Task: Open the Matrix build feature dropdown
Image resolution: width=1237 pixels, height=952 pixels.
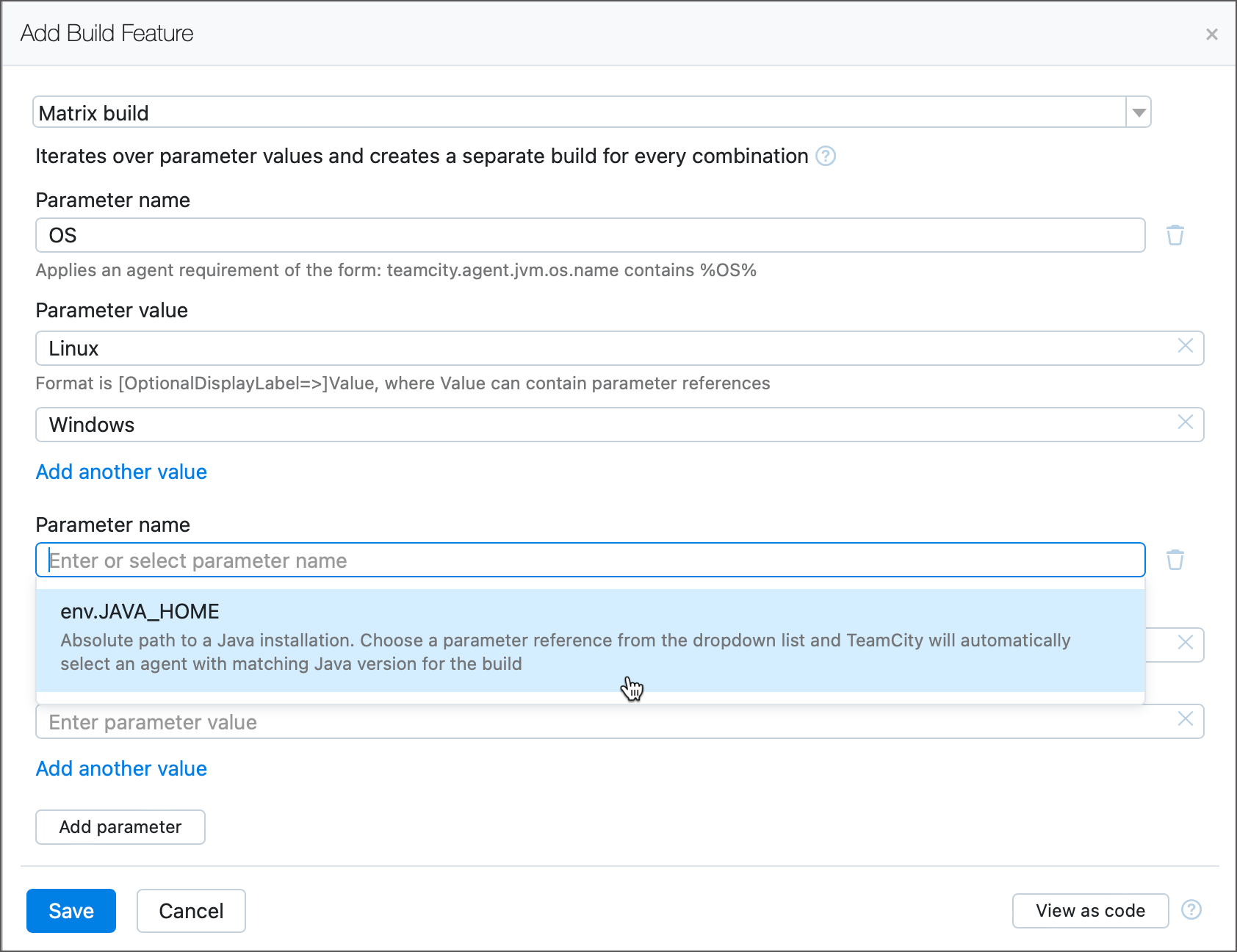Action: pyautogui.click(x=1138, y=113)
